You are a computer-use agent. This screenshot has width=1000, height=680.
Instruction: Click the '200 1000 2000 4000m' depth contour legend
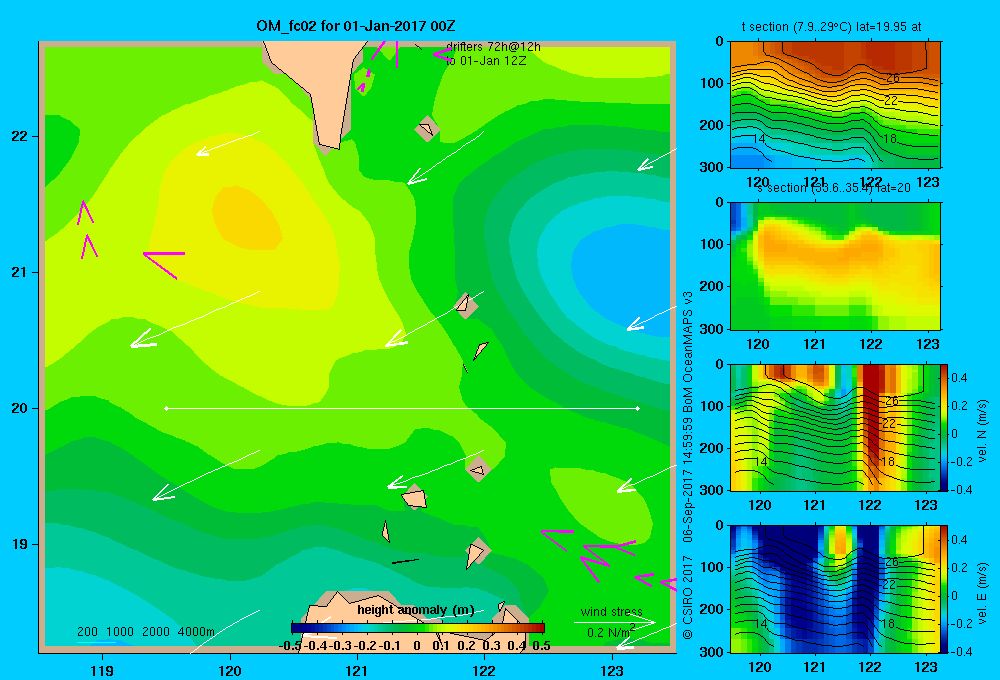click(146, 632)
